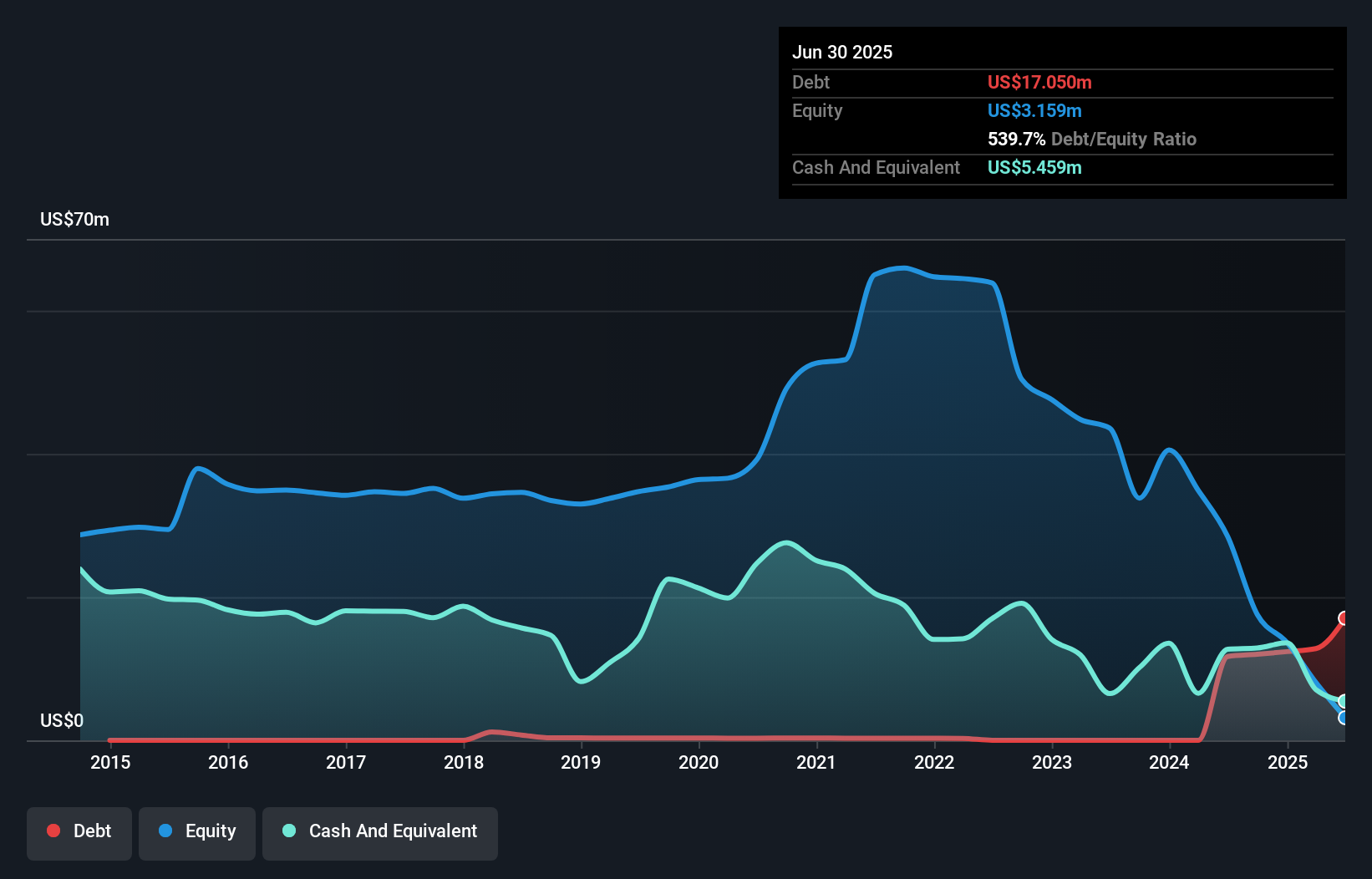Viewport: 1372px width, 879px height.
Task: Click the 2018 label on the x-axis
Action: [x=464, y=762]
